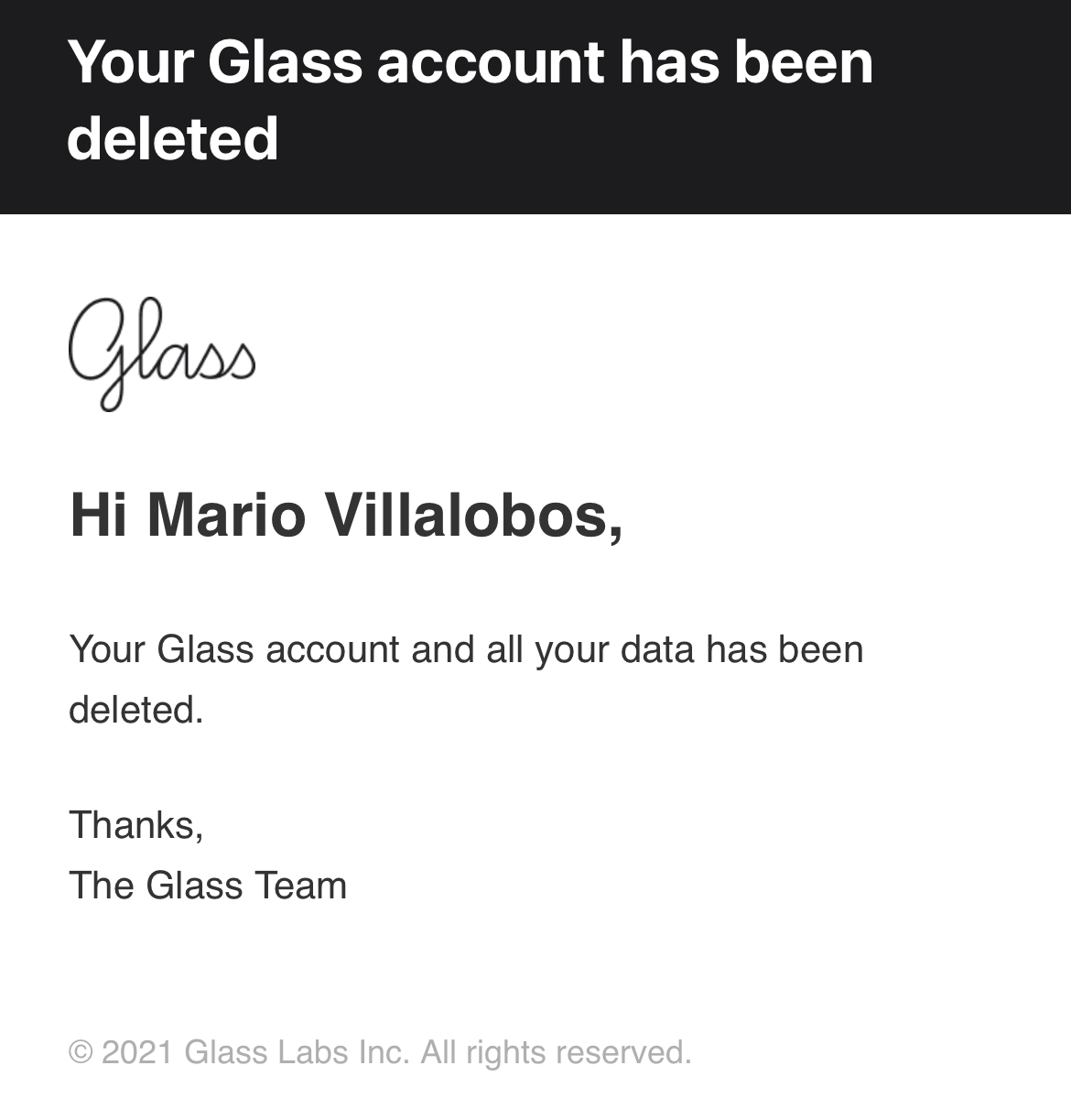Click the word "deleted." in body text
This screenshot has width=1071, height=1120.
click(x=136, y=710)
